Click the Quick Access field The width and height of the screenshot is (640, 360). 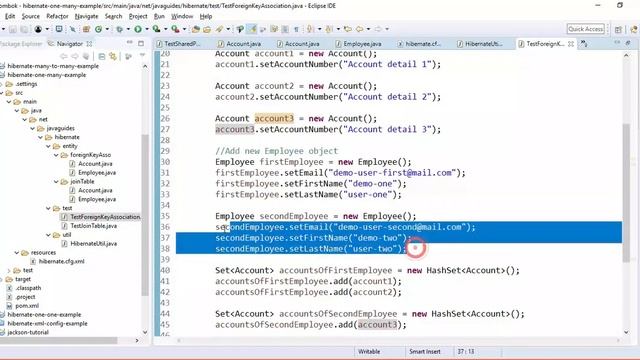point(585,29)
